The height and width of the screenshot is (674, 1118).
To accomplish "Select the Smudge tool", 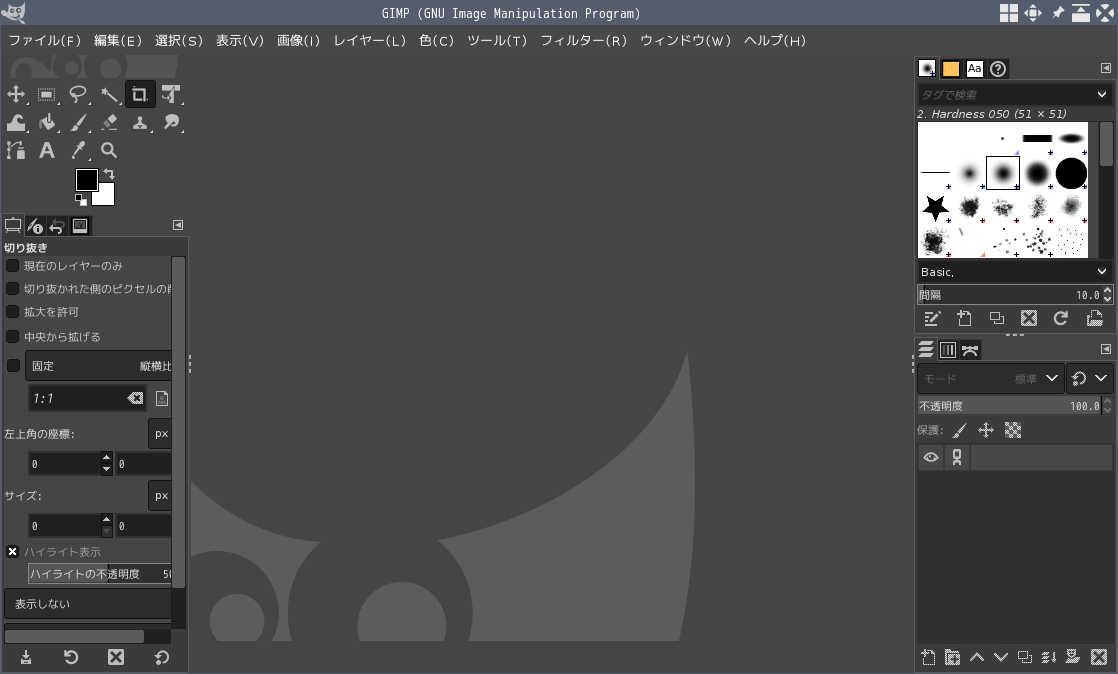I will (x=171, y=123).
